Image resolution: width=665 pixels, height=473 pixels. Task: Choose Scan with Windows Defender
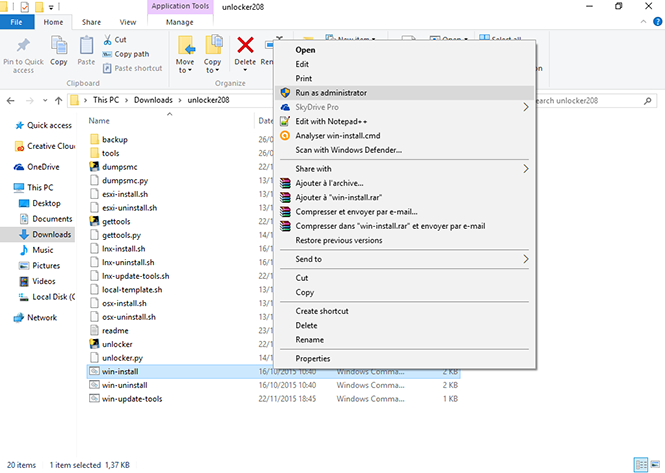[405, 150]
